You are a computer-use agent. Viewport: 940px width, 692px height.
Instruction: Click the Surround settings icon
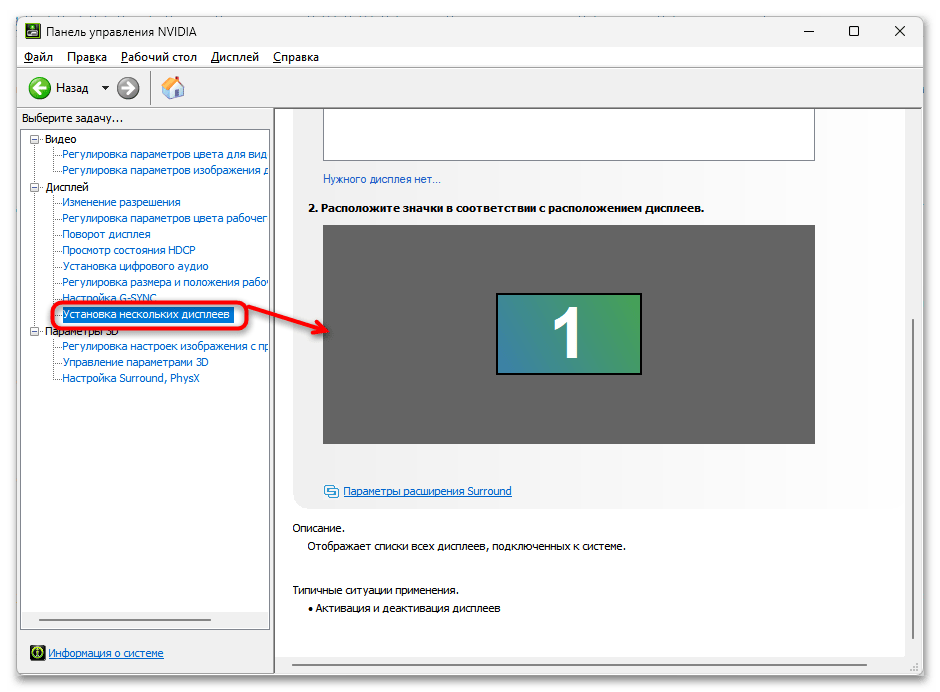pyautogui.click(x=331, y=491)
